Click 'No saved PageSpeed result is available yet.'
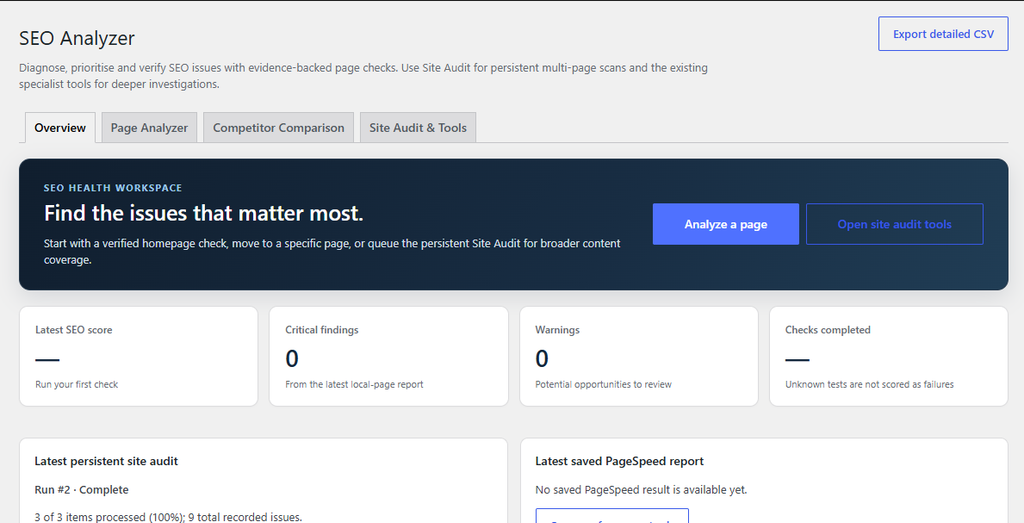This screenshot has width=1024, height=523. [x=641, y=490]
